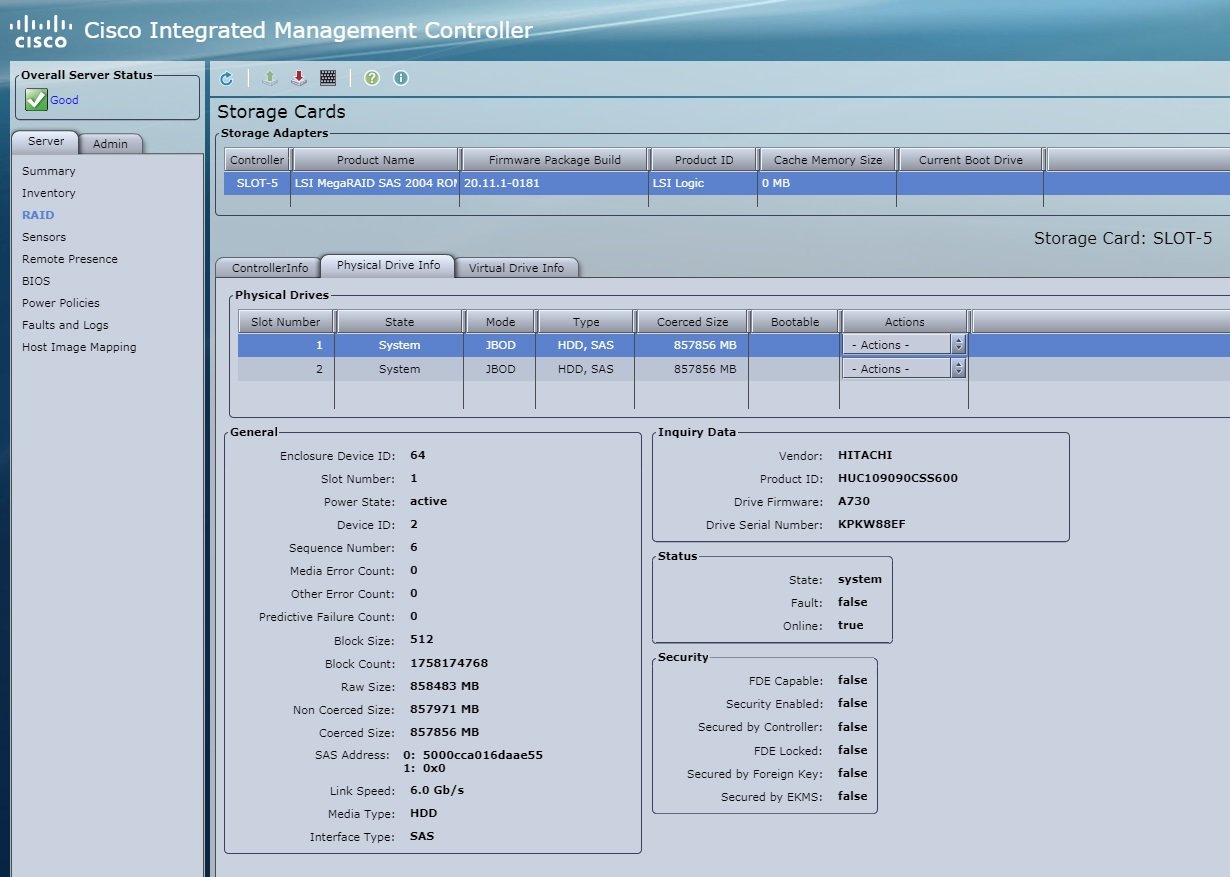The image size is (1230, 877).
Task: Click the Cisco logo in the header
Action: pos(41,31)
